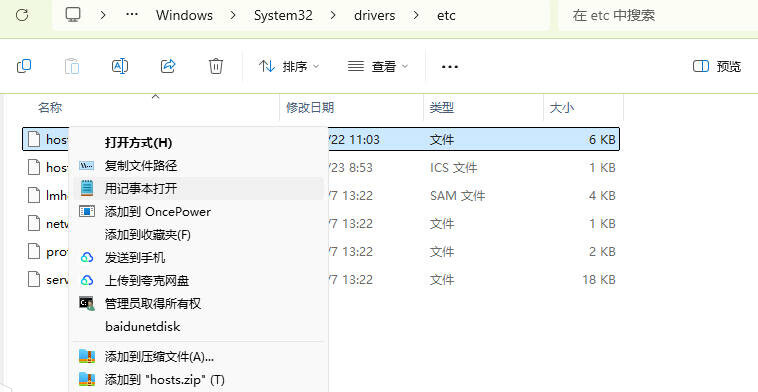This screenshot has height=392, width=758.
Task: Click the Rename toolbar icon
Action: [120, 66]
